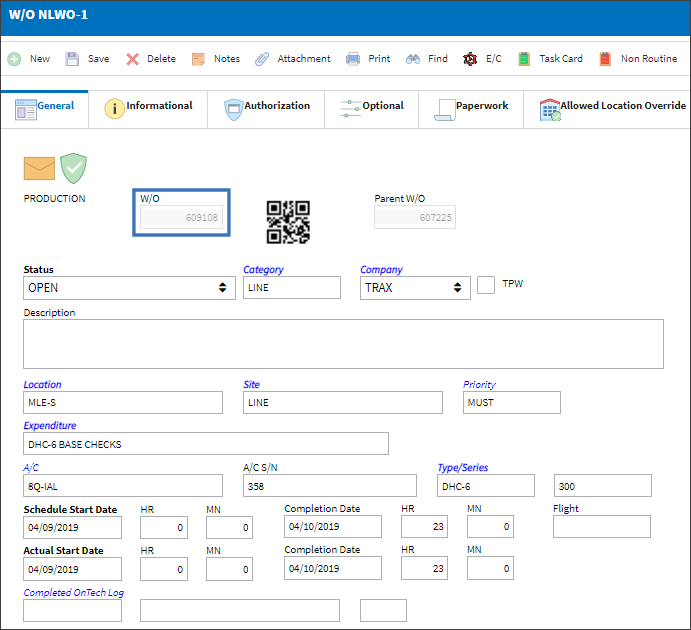
Task: Click the Authorization shield icon
Action: [x=234, y=110]
